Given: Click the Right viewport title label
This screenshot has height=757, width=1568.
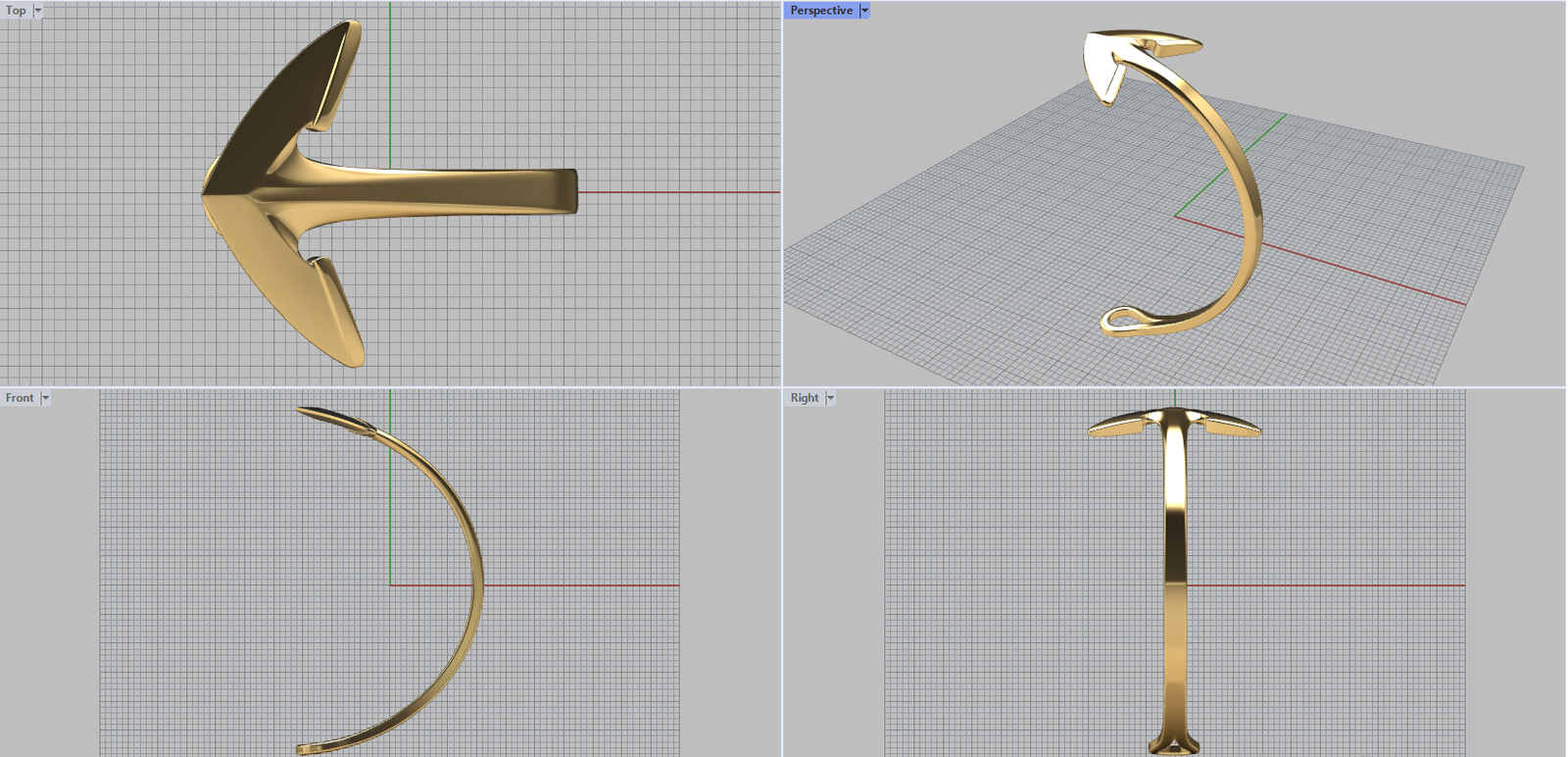Looking at the screenshot, I should [x=804, y=398].
